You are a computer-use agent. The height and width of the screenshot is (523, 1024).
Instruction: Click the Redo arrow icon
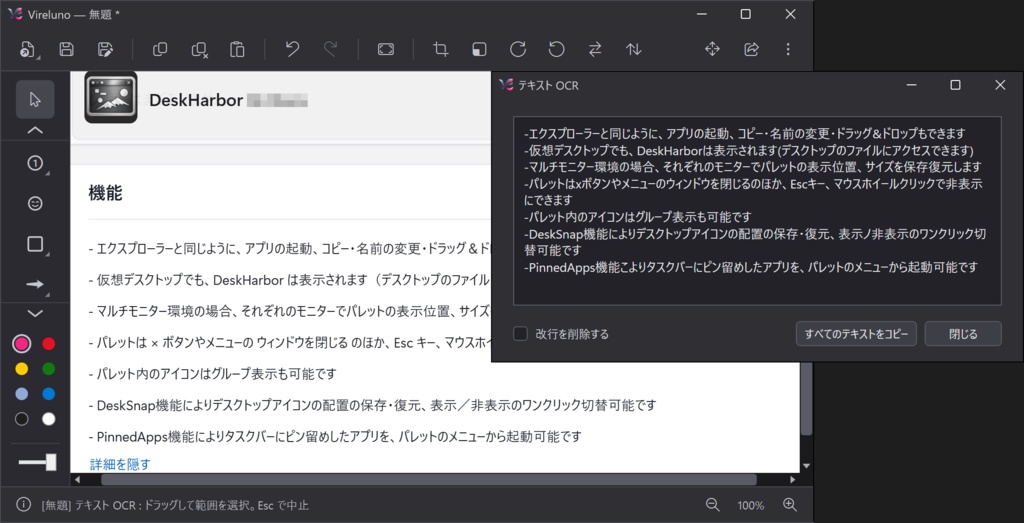pos(331,50)
